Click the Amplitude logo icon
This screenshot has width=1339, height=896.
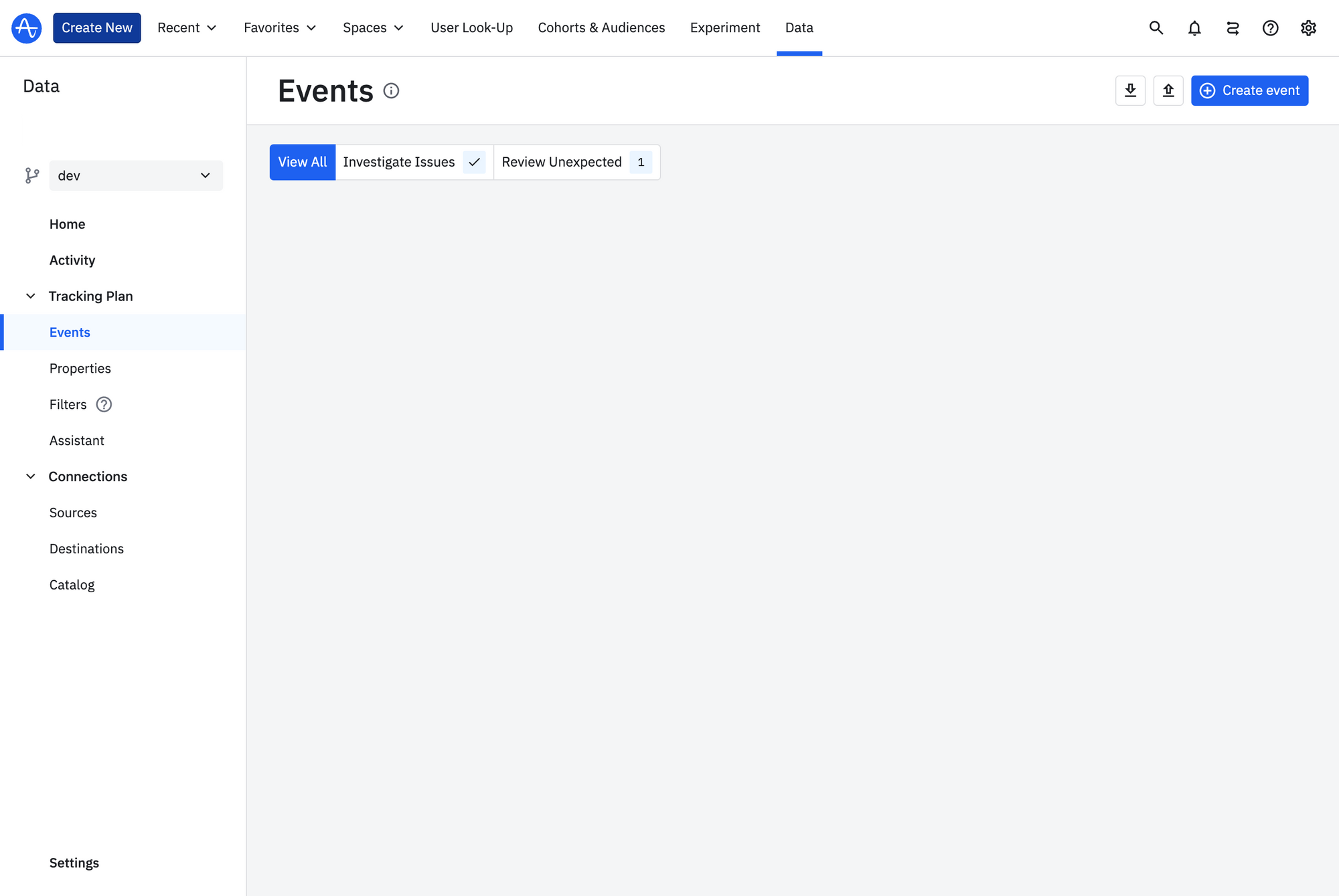[x=27, y=28]
